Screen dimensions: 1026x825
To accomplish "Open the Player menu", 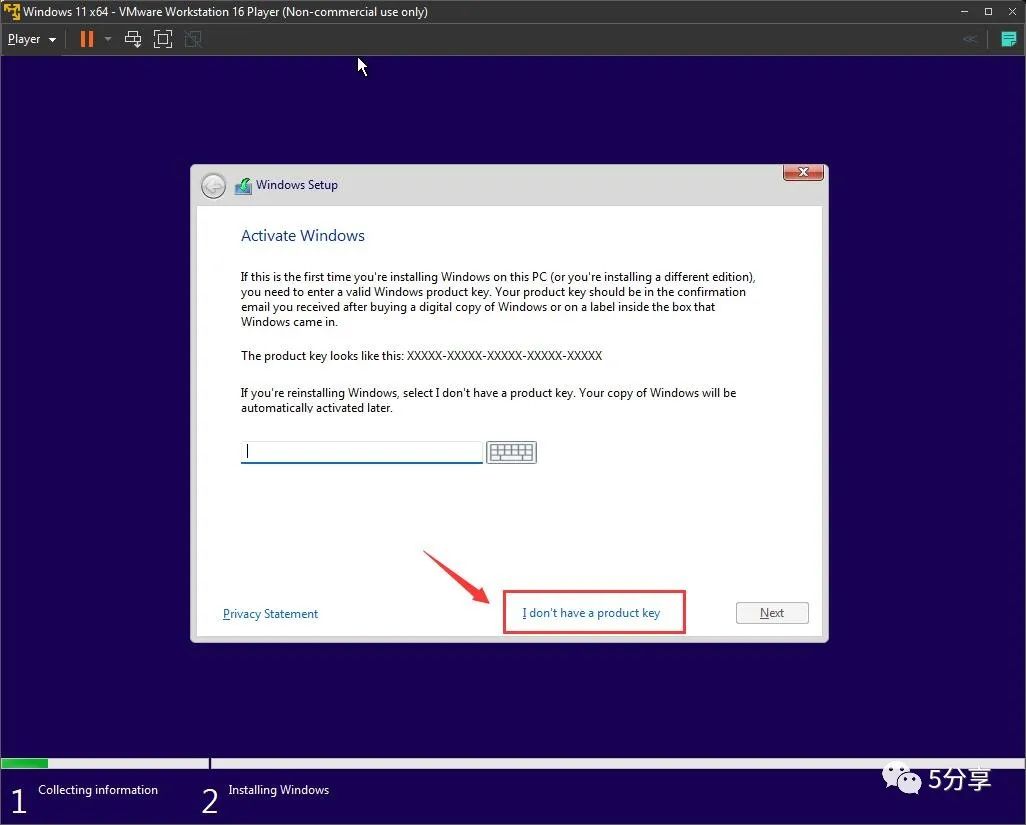I will pyautogui.click(x=31, y=39).
